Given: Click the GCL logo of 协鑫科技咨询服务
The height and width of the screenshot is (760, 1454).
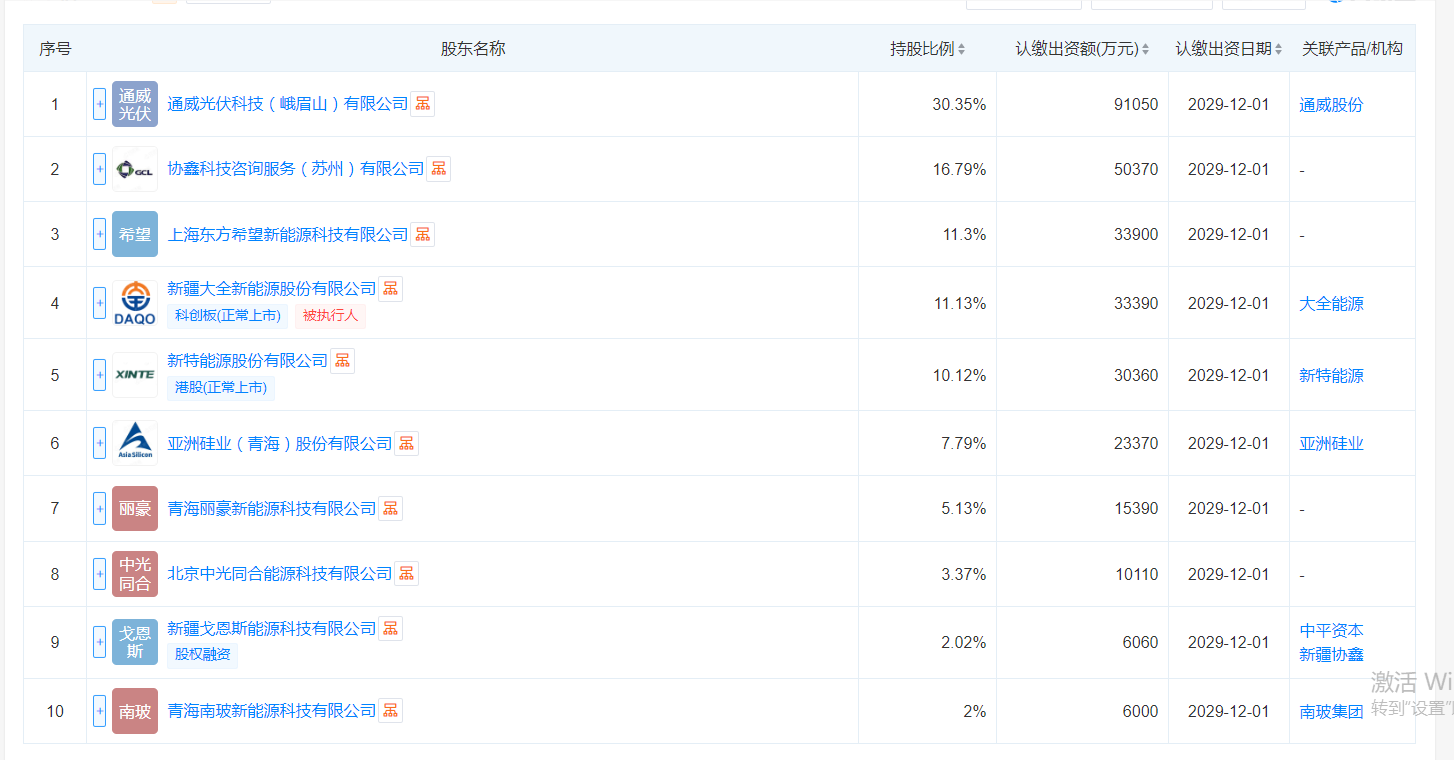Looking at the screenshot, I should pos(134,169).
